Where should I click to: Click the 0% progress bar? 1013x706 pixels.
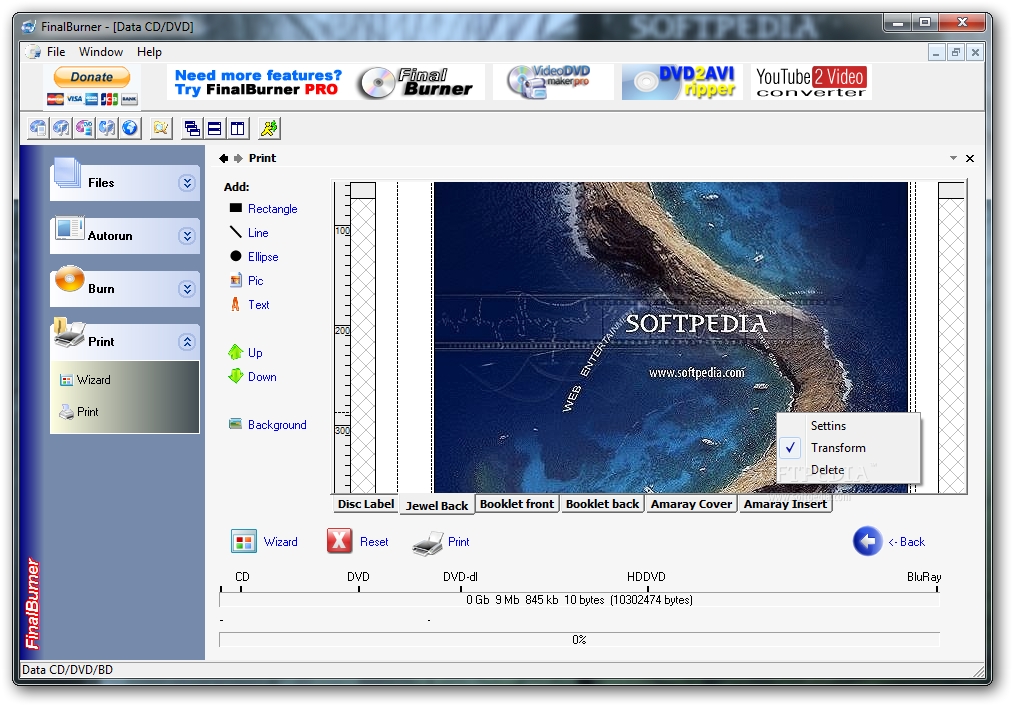(x=579, y=639)
